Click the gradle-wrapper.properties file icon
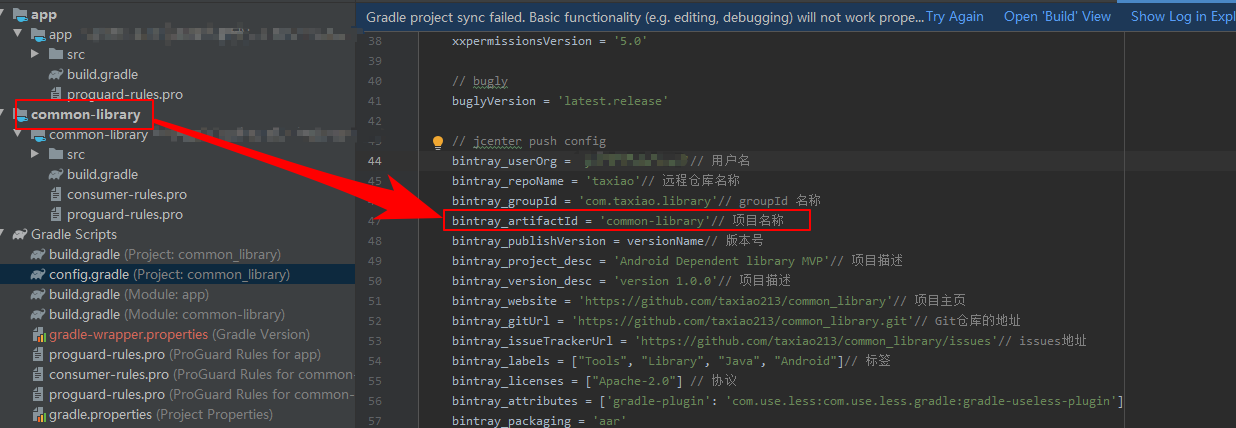This screenshot has width=1236, height=428. pos(39,334)
